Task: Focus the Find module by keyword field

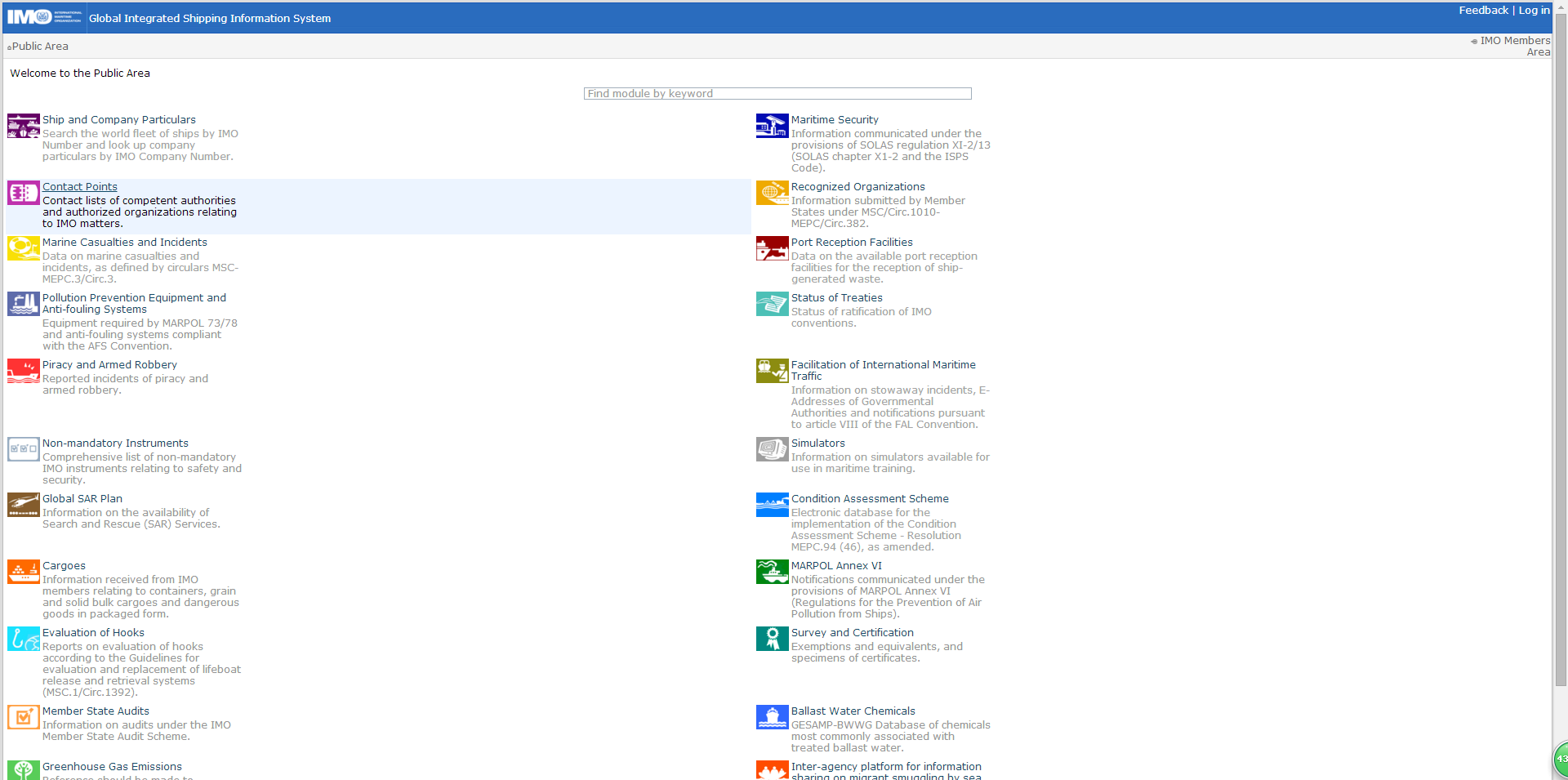Action: click(777, 93)
